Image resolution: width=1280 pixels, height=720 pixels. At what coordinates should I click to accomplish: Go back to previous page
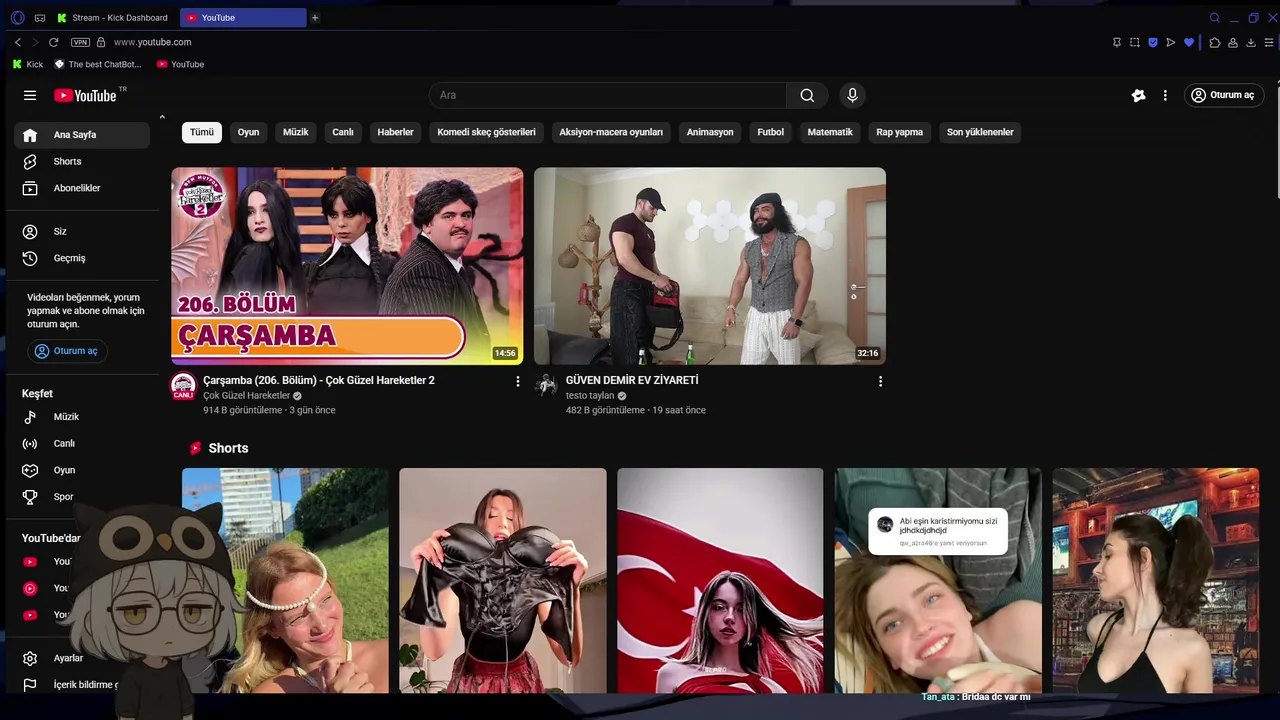(x=18, y=42)
